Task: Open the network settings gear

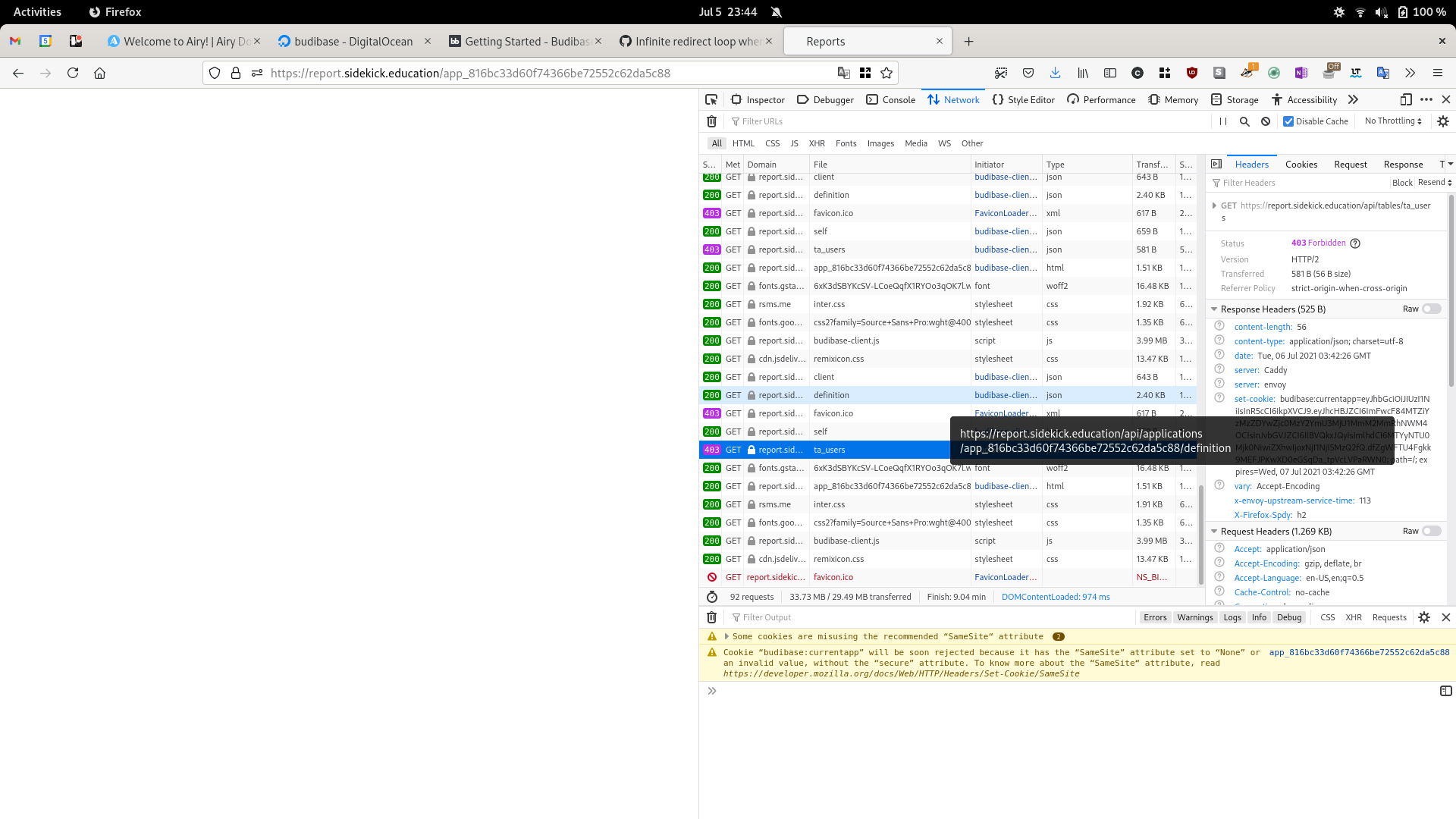Action: pos(1443,121)
